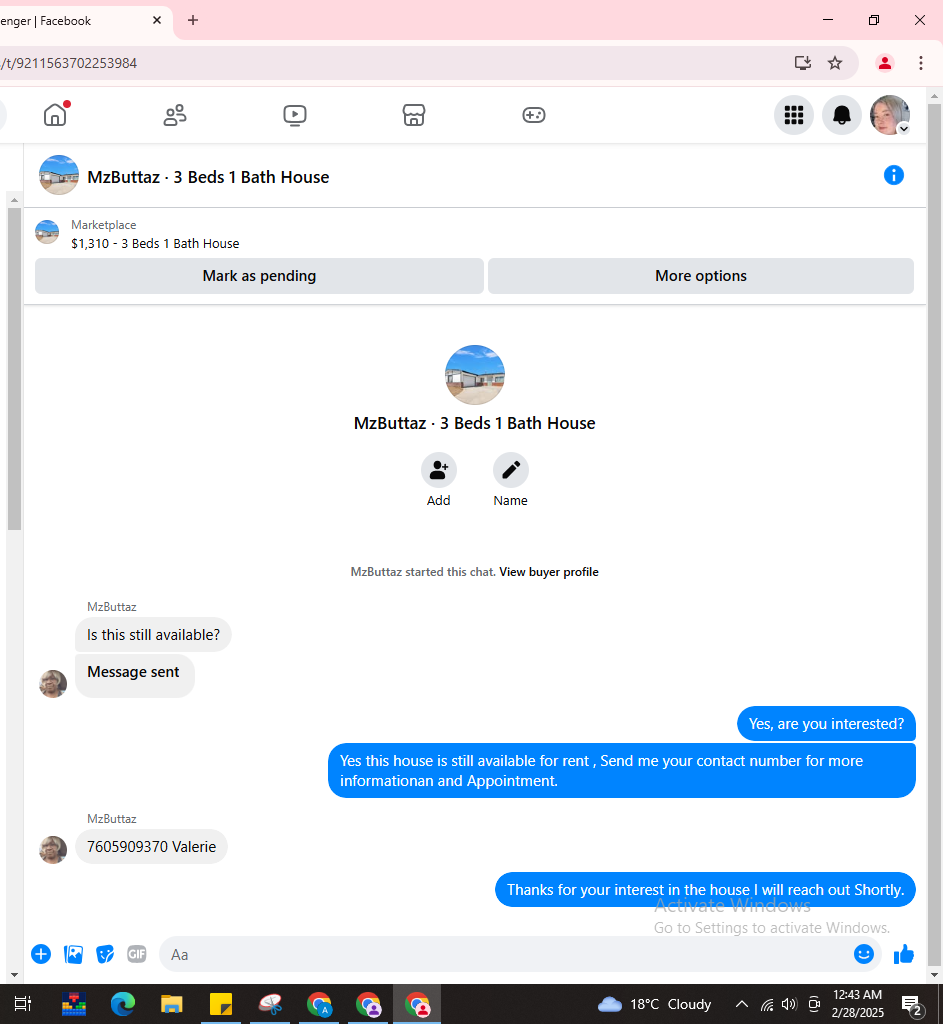This screenshot has height=1024, width=943.
Task: Open Chrome three-dot menu
Action: pos(920,63)
